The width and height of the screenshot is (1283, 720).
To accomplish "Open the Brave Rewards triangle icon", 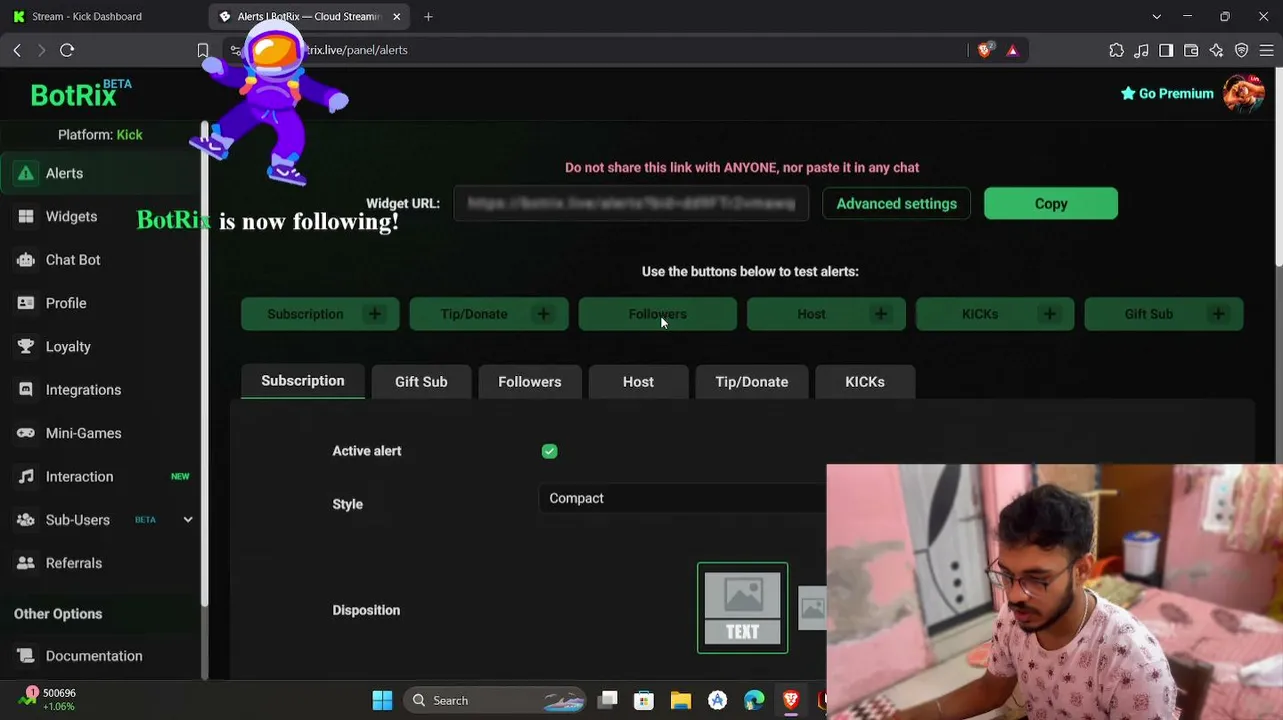I will pyautogui.click(x=1012, y=50).
